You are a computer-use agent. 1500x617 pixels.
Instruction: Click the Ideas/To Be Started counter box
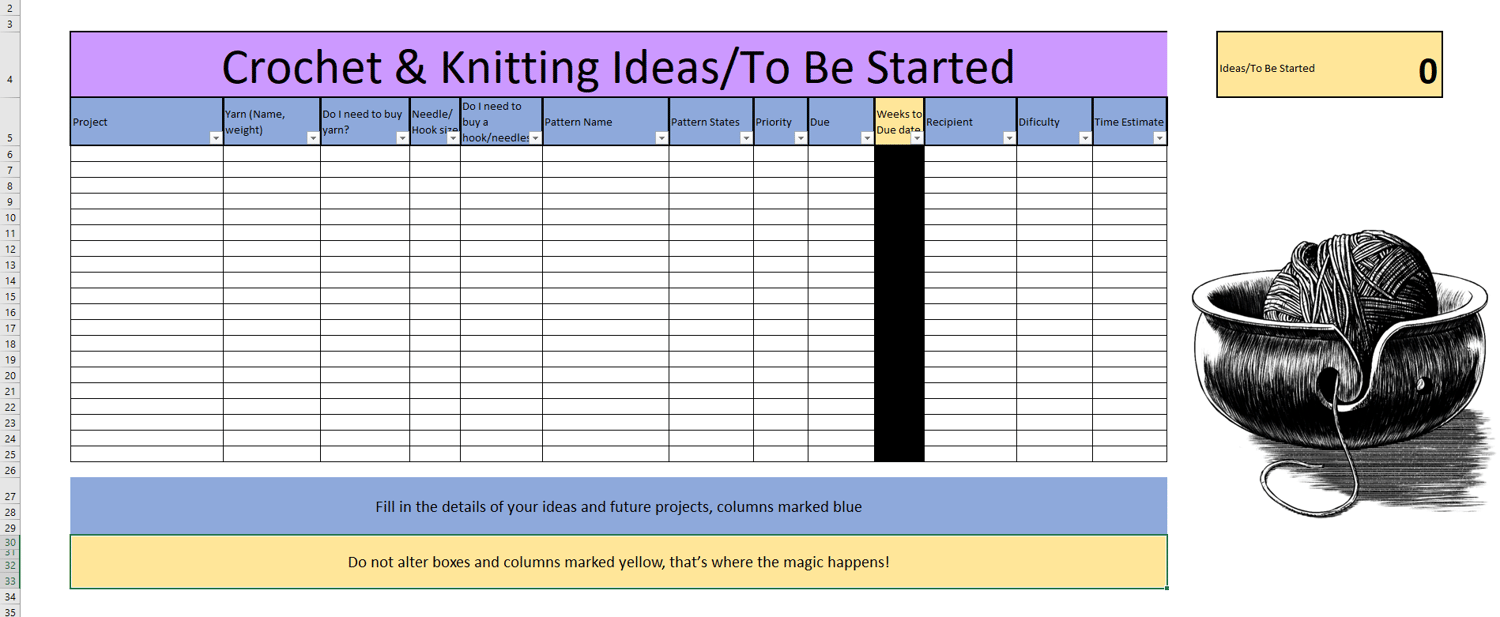[x=1329, y=65]
